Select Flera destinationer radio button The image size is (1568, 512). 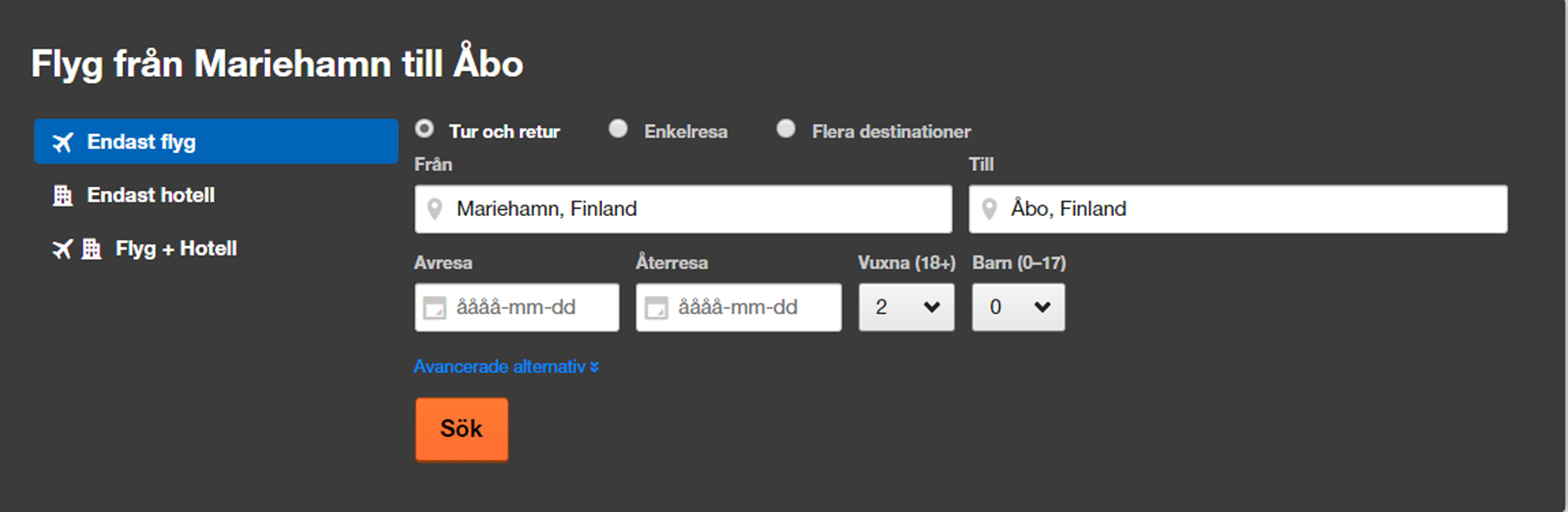786,129
